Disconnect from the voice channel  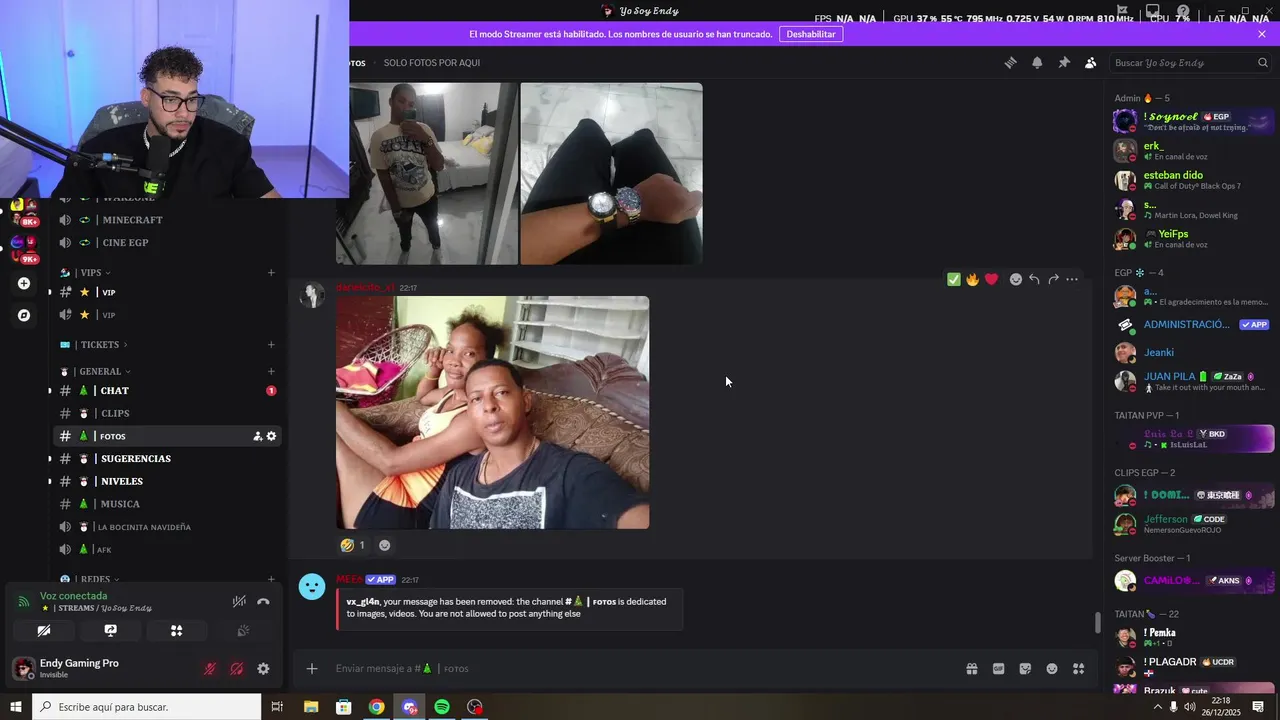(x=263, y=601)
